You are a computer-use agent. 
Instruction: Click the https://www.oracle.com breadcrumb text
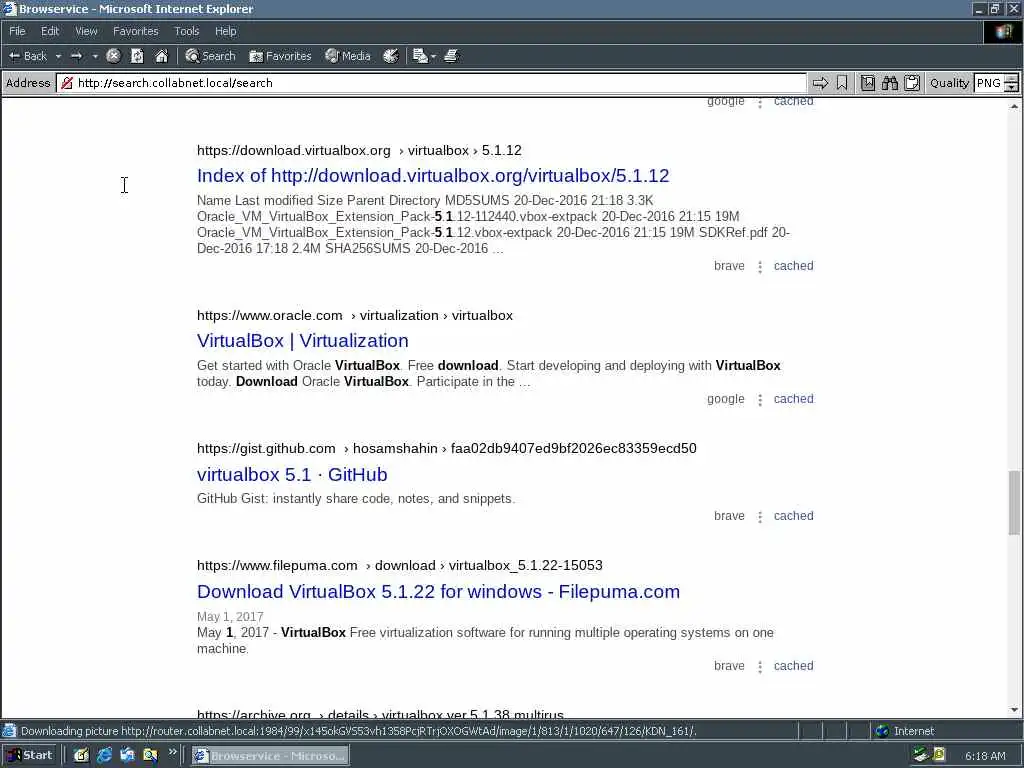point(270,315)
